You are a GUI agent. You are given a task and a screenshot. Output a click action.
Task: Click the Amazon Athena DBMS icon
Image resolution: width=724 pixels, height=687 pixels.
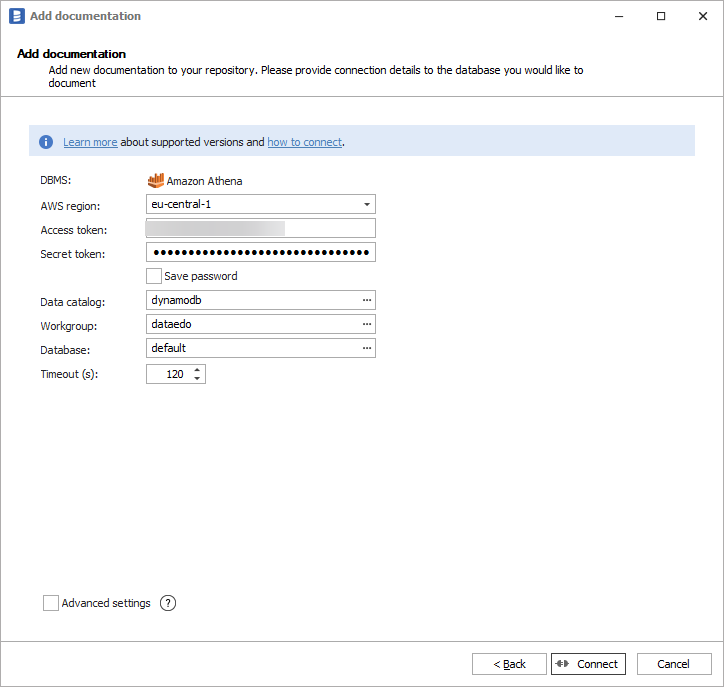pyautogui.click(x=155, y=181)
